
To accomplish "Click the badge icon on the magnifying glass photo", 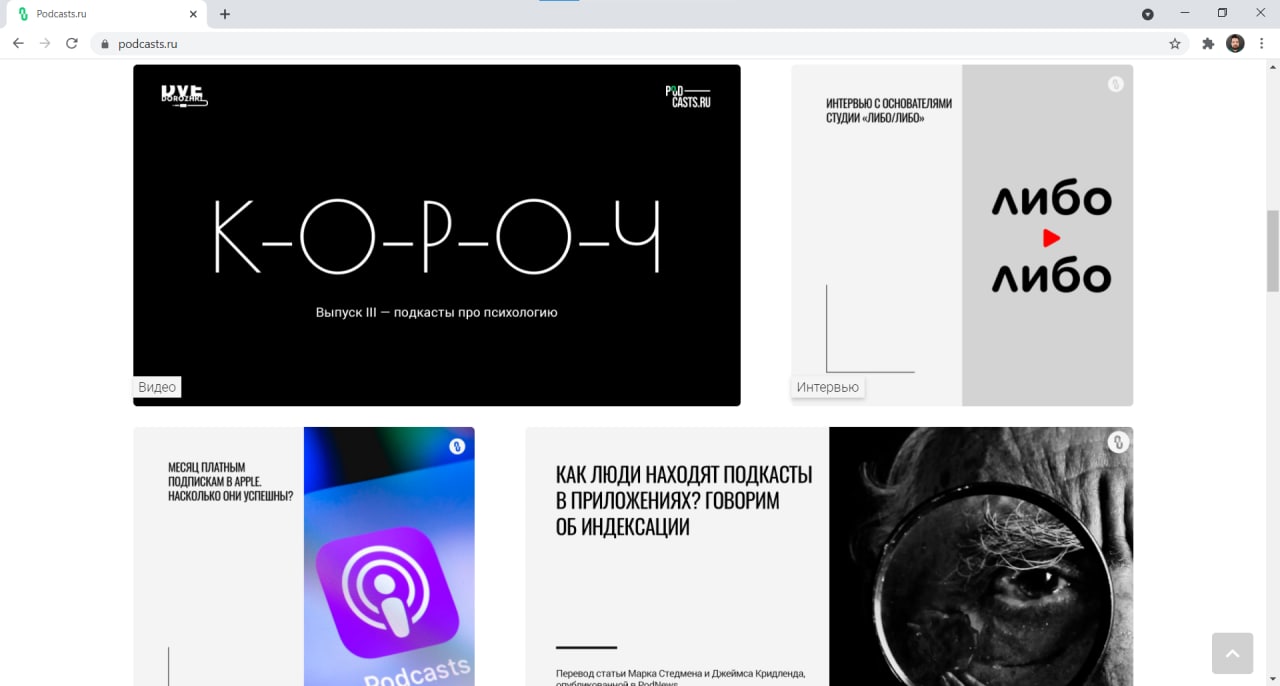I will point(1118,441).
